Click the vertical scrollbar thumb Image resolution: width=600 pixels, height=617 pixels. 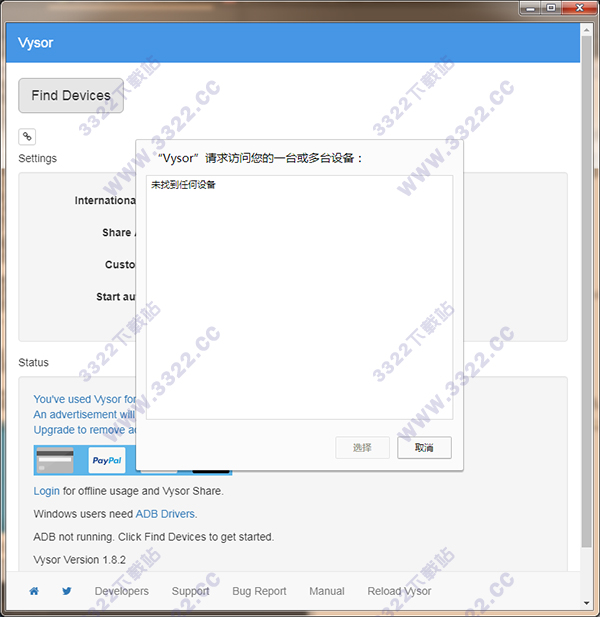click(586, 291)
